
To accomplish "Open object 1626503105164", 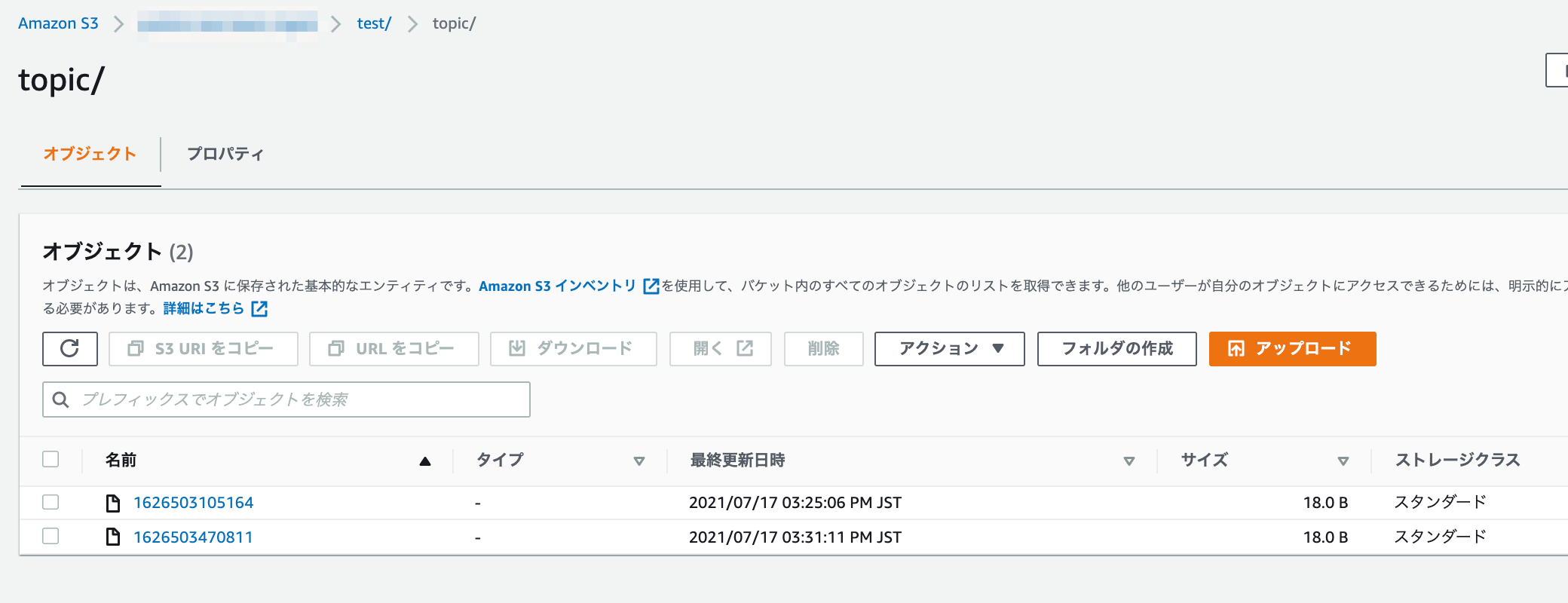I will pos(194,503).
